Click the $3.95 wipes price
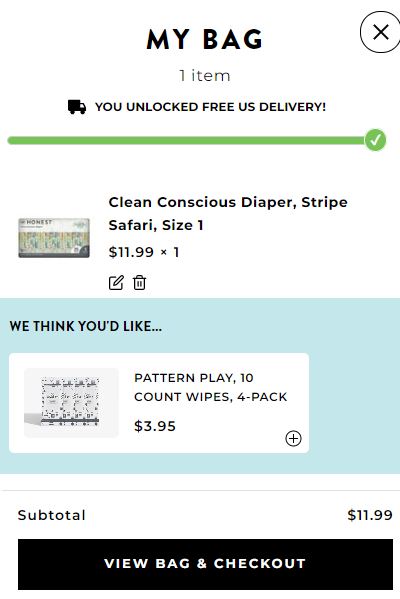Image resolution: width=400 pixels, height=599 pixels. [155, 426]
